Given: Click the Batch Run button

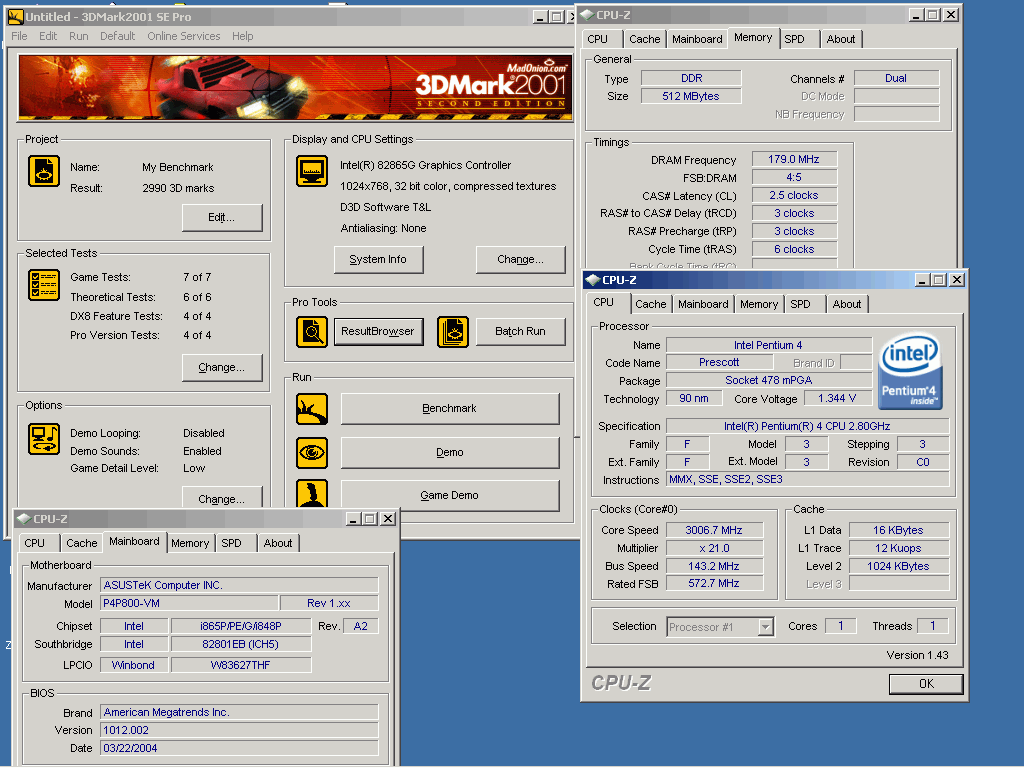Looking at the screenshot, I should (x=520, y=332).
